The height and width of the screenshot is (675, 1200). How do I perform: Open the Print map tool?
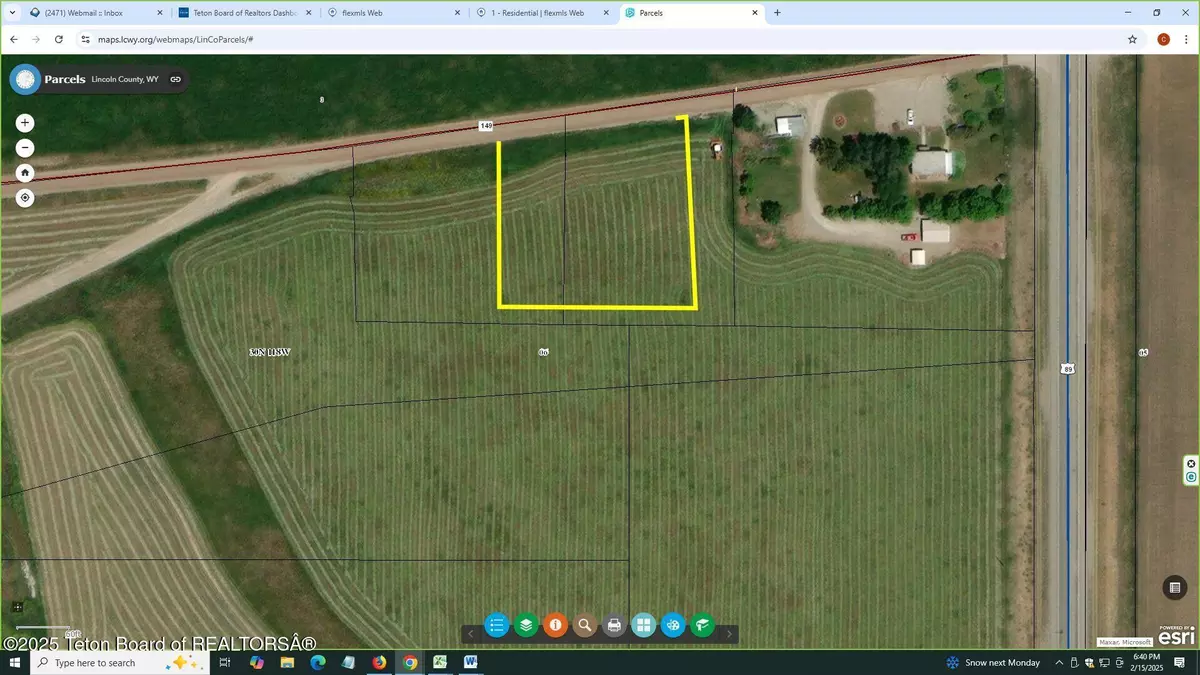[x=614, y=625]
